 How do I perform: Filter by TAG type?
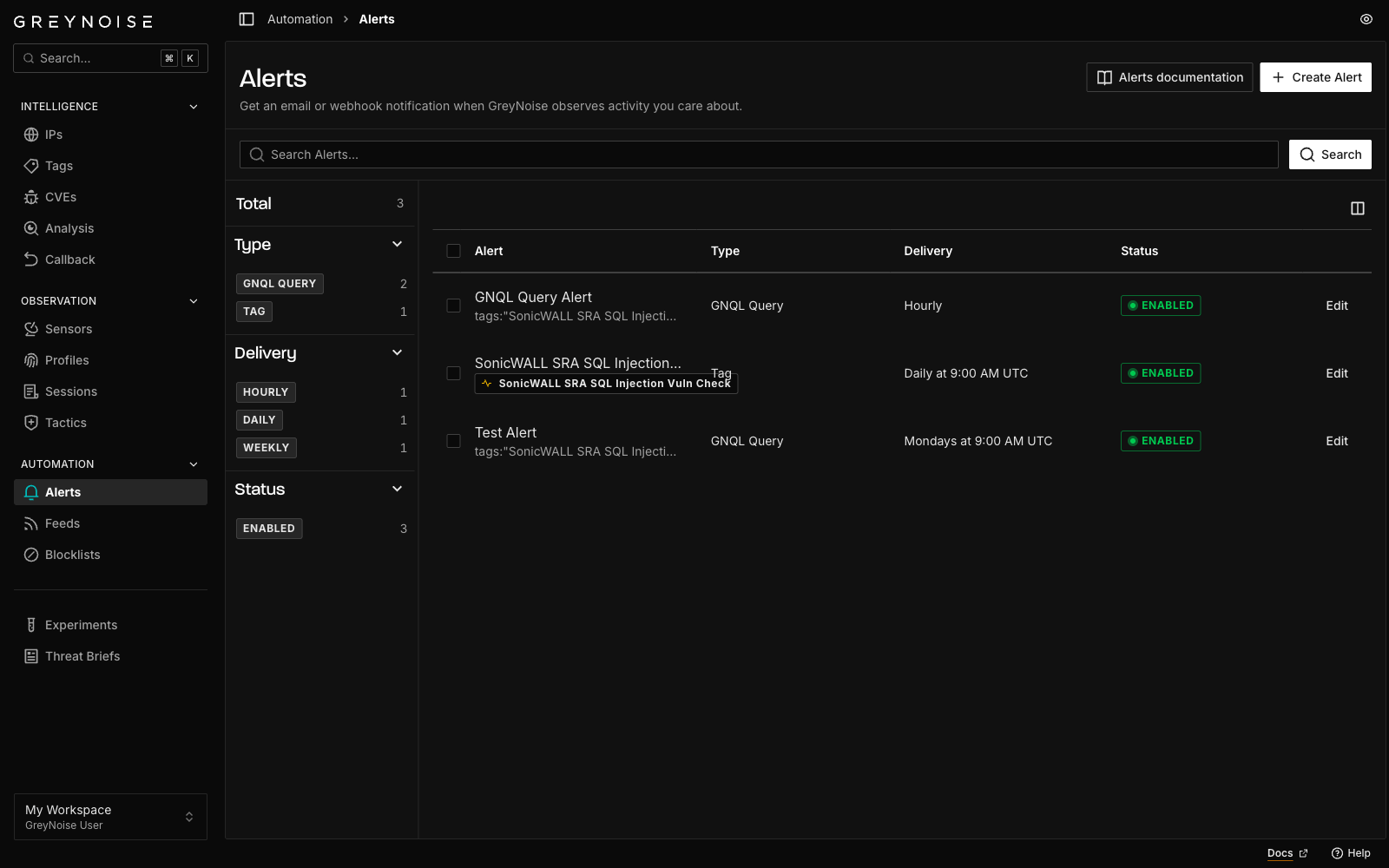coord(254,312)
